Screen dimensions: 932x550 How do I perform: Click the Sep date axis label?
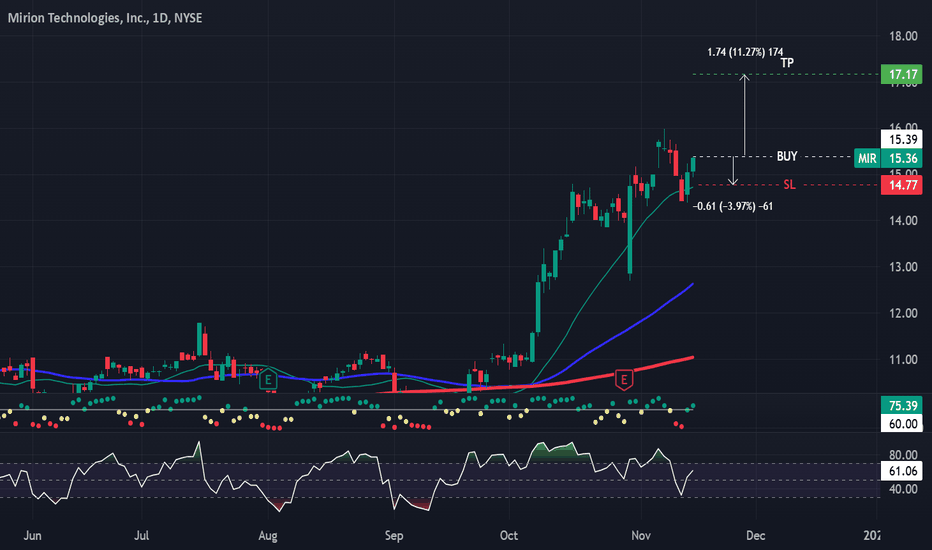point(394,536)
